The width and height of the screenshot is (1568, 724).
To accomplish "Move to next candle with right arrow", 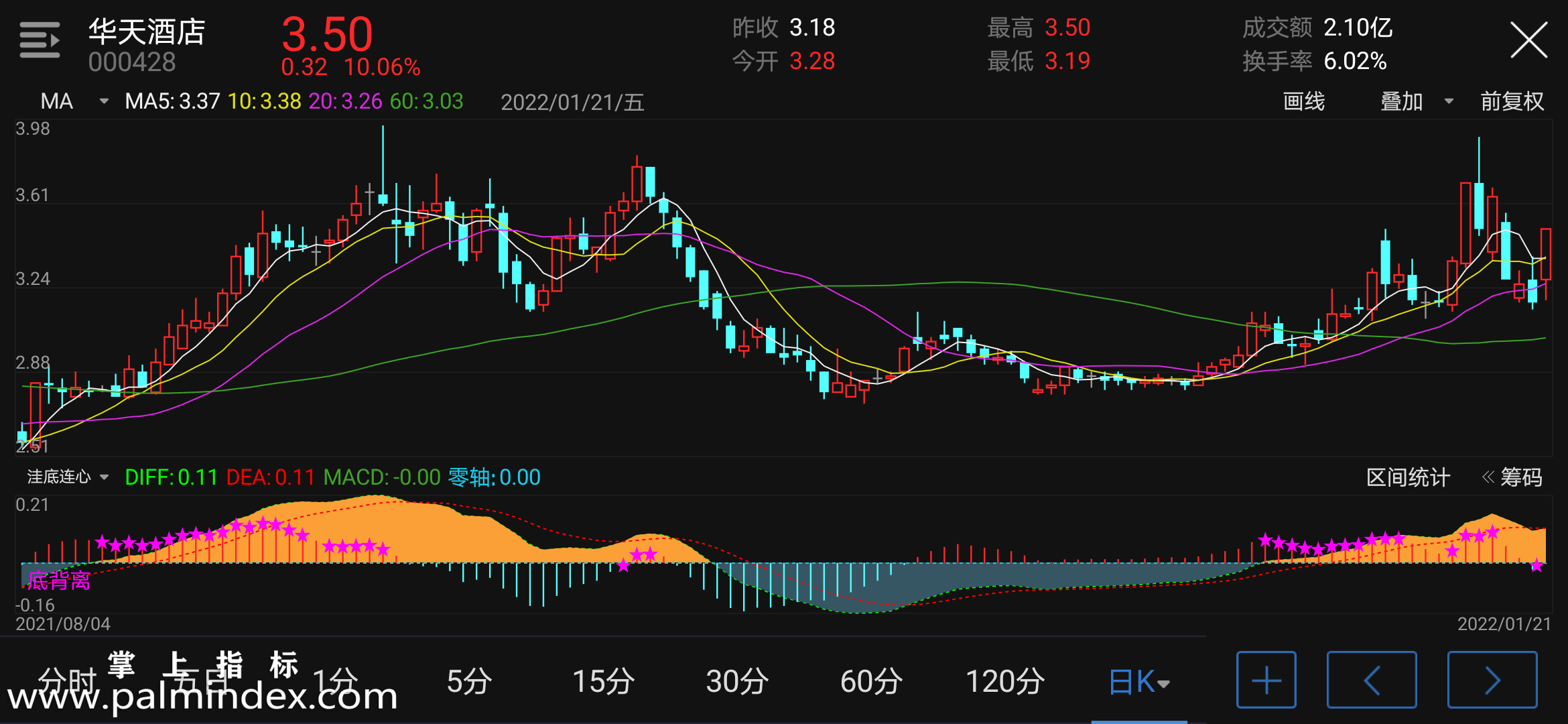I will pos(1492,680).
